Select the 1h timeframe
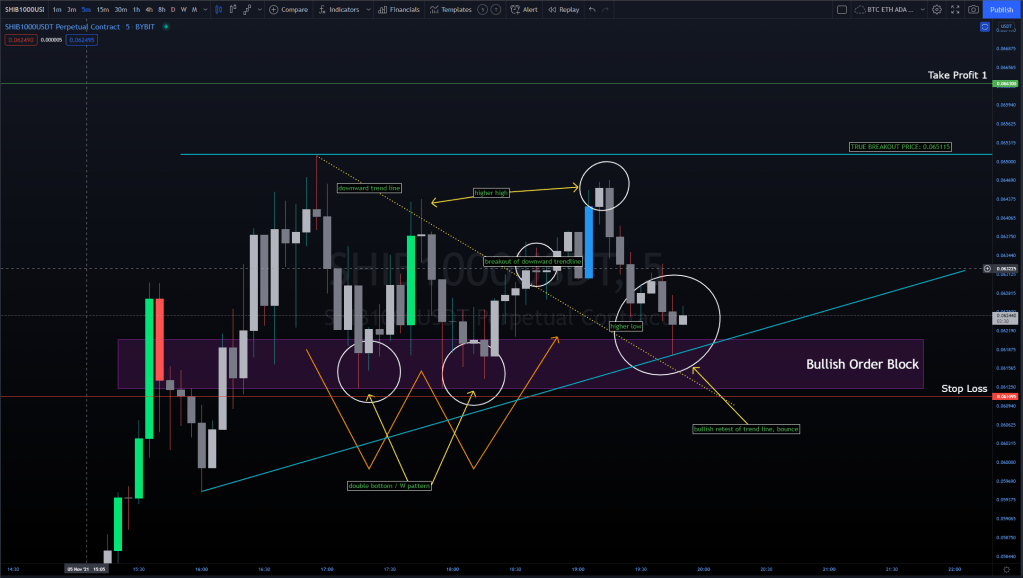Image resolution: width=1023 pixels, height=578 pixels. (x=136, y=10)
